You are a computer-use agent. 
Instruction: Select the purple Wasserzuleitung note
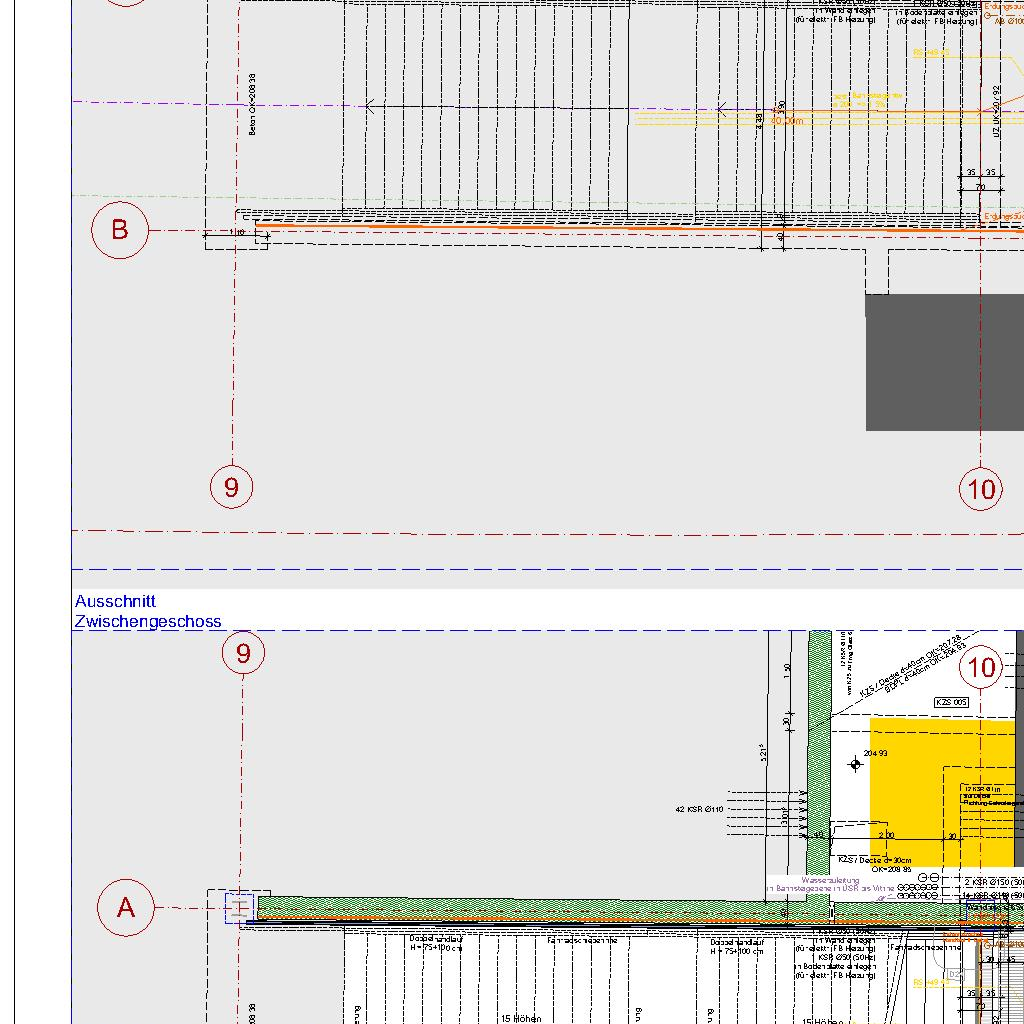coord(830,884)
